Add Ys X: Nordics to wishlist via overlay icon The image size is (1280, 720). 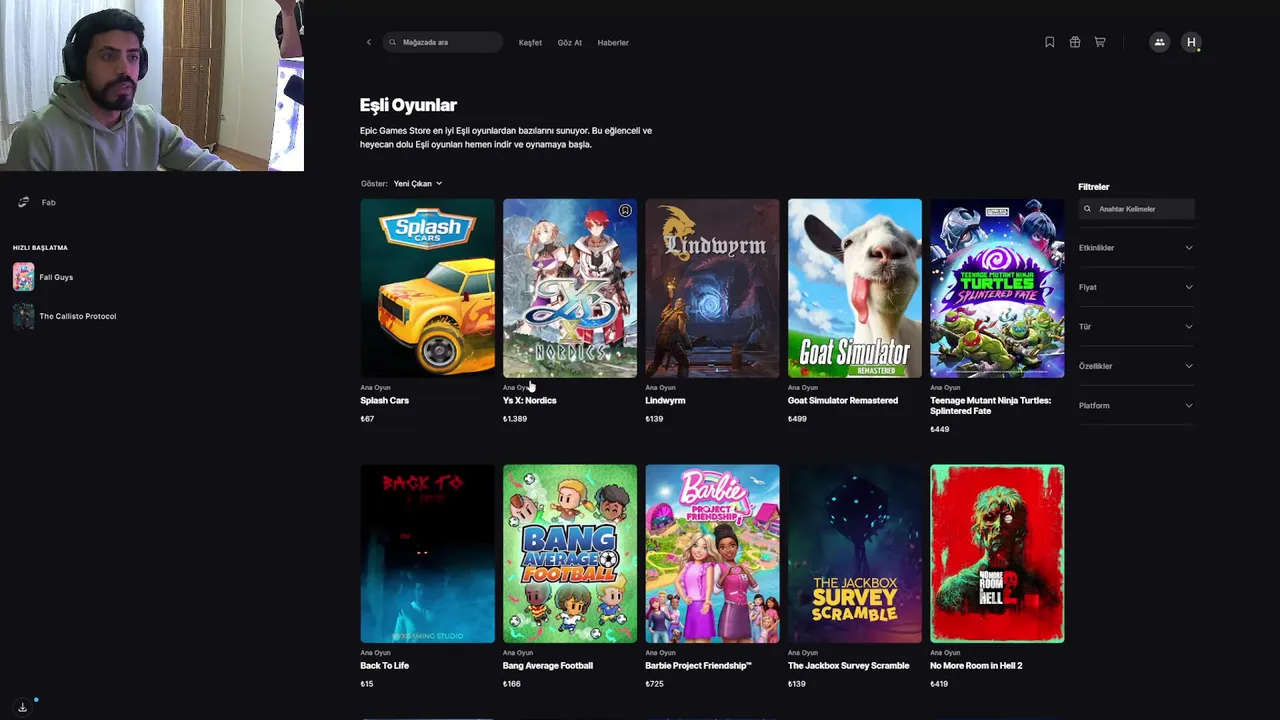[x=625, y=211]
